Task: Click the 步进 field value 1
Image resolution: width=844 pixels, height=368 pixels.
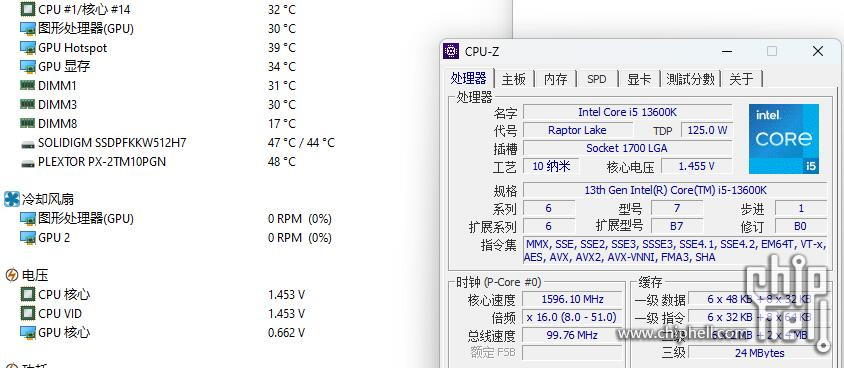Action: pyautogui.click(x=800, y=208)
